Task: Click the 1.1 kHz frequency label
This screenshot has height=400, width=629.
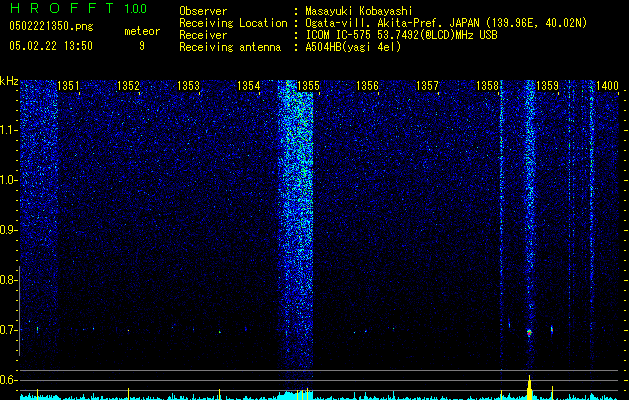Action: pos(8,130)
